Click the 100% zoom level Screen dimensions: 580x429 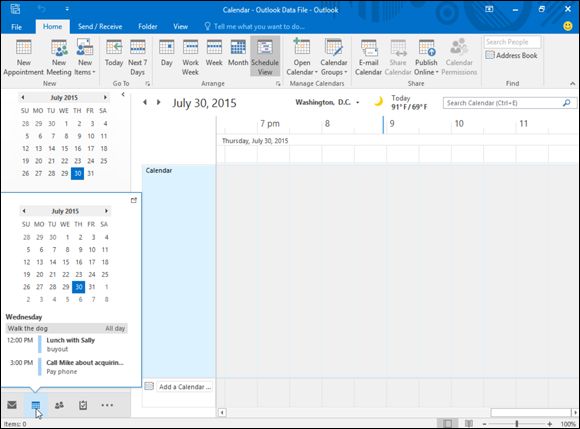568,424
